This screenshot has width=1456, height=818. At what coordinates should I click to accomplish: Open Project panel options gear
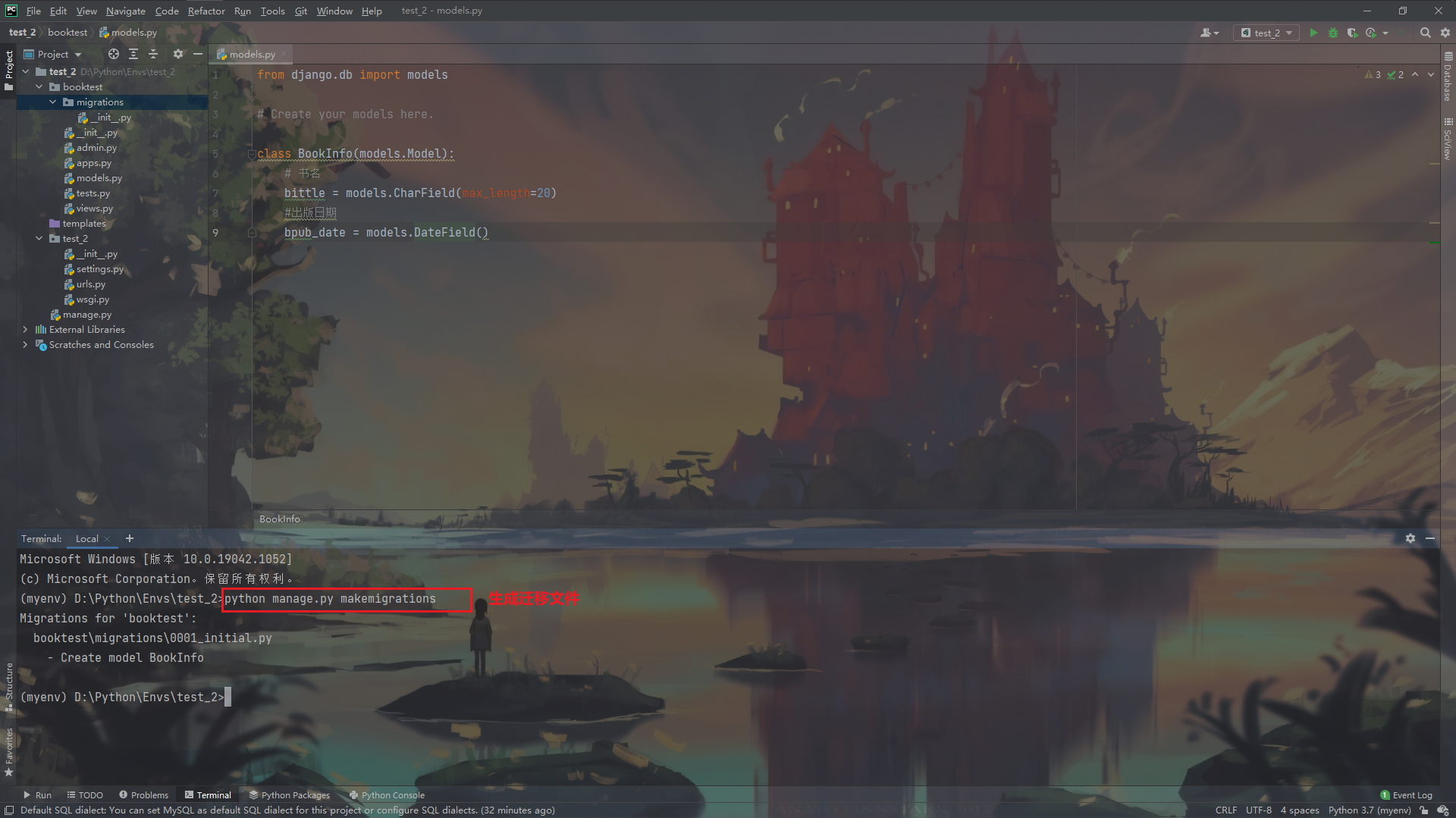178,54
